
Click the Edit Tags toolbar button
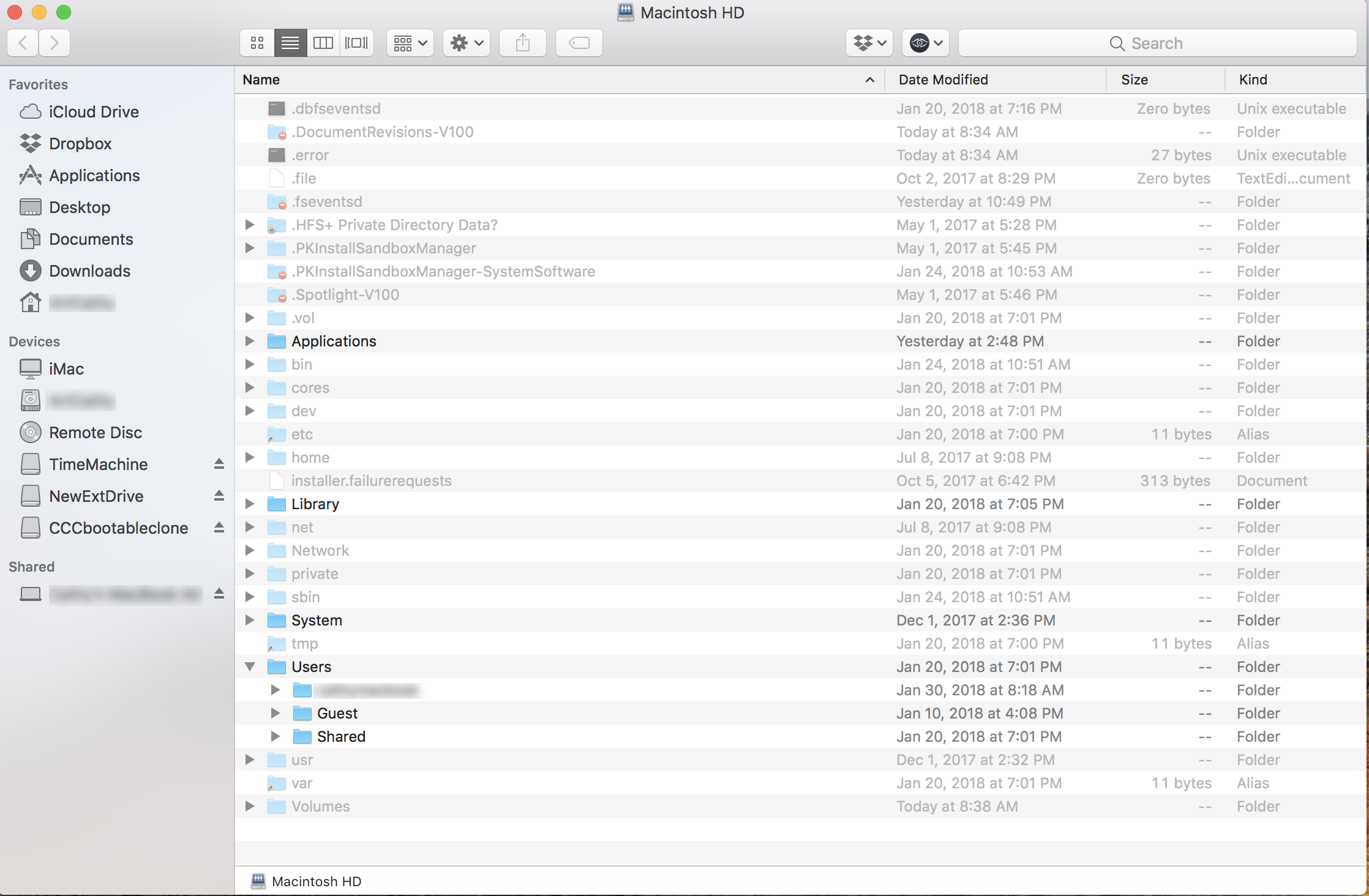(x=579, y=43)
